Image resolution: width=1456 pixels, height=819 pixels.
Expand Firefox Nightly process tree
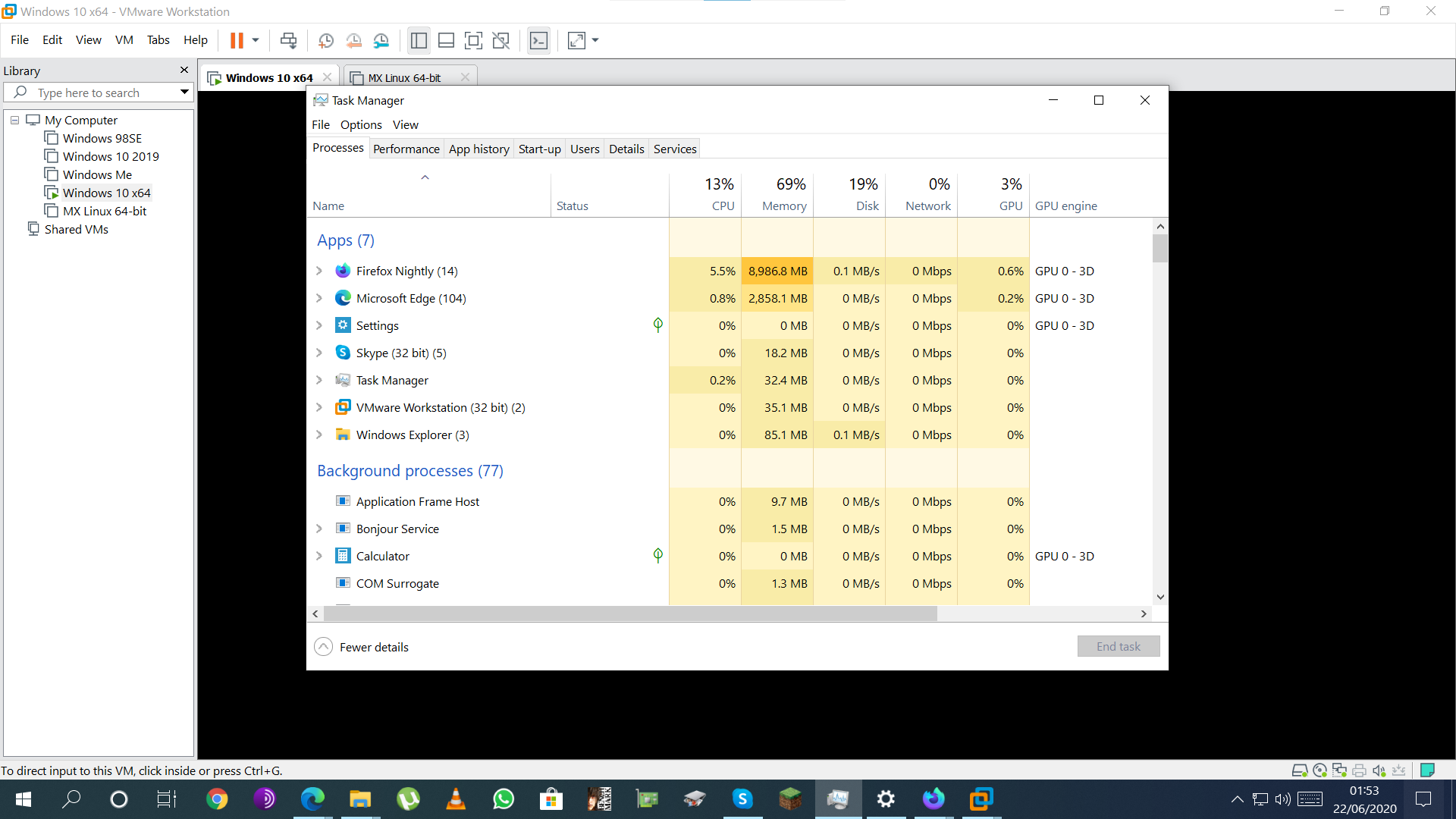319,271
